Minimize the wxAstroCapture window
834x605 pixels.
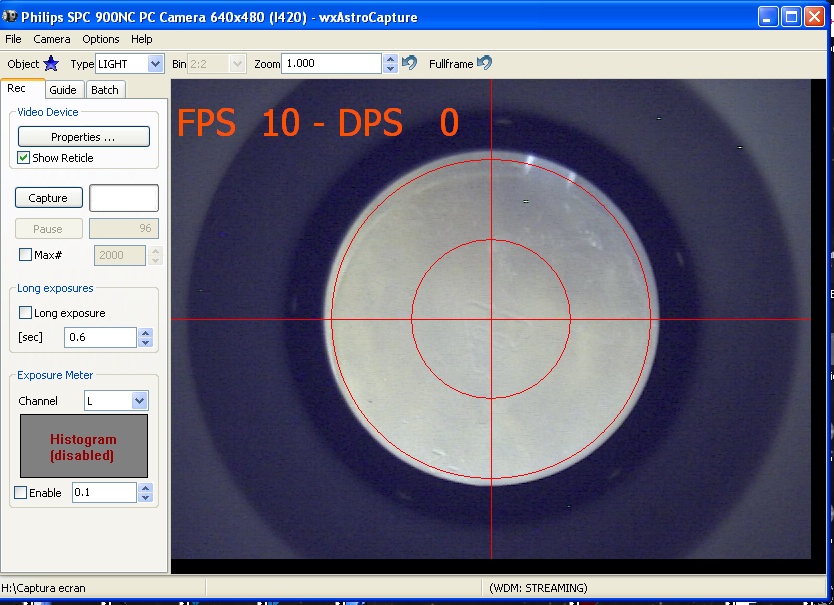[768, 17]
